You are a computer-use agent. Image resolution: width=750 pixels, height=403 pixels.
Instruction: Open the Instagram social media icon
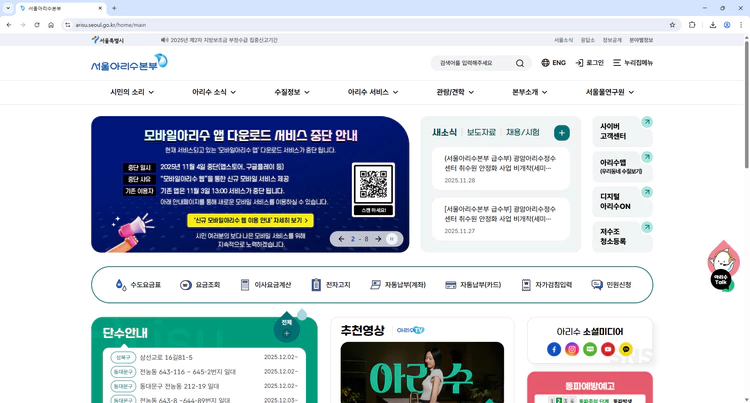[572, 349]
